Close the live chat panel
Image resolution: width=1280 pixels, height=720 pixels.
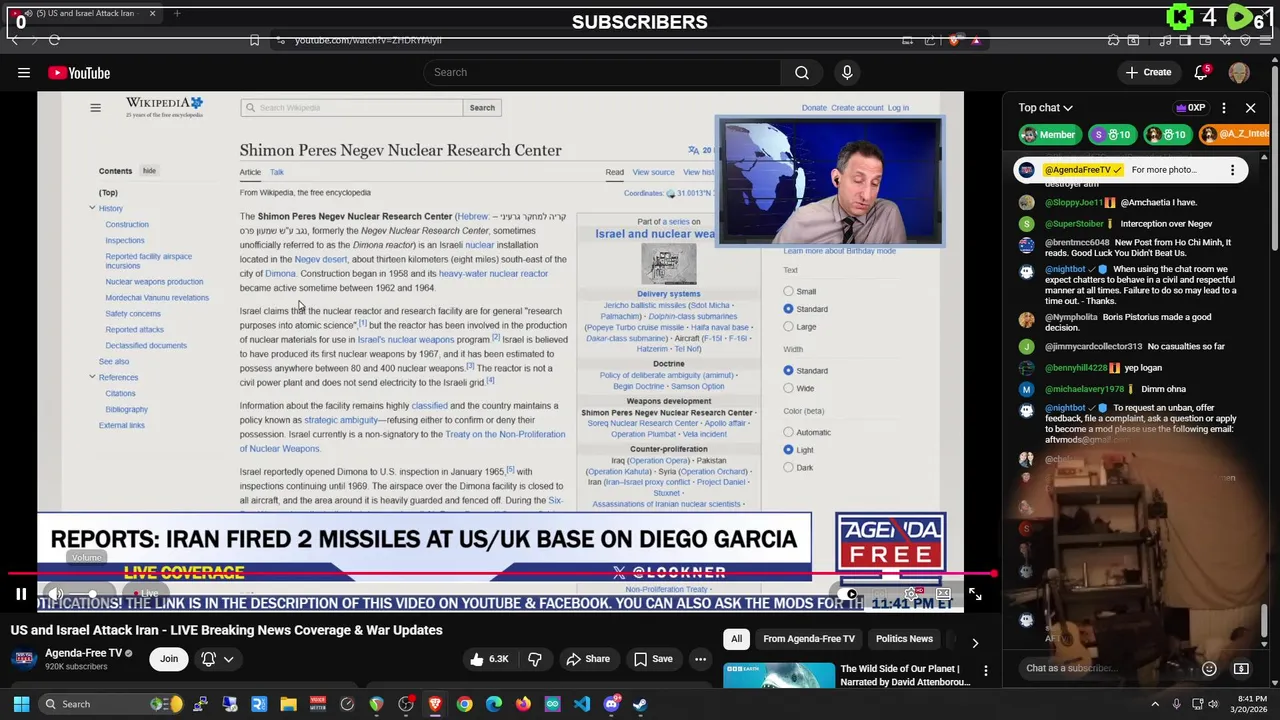(x=1250, y=108)
